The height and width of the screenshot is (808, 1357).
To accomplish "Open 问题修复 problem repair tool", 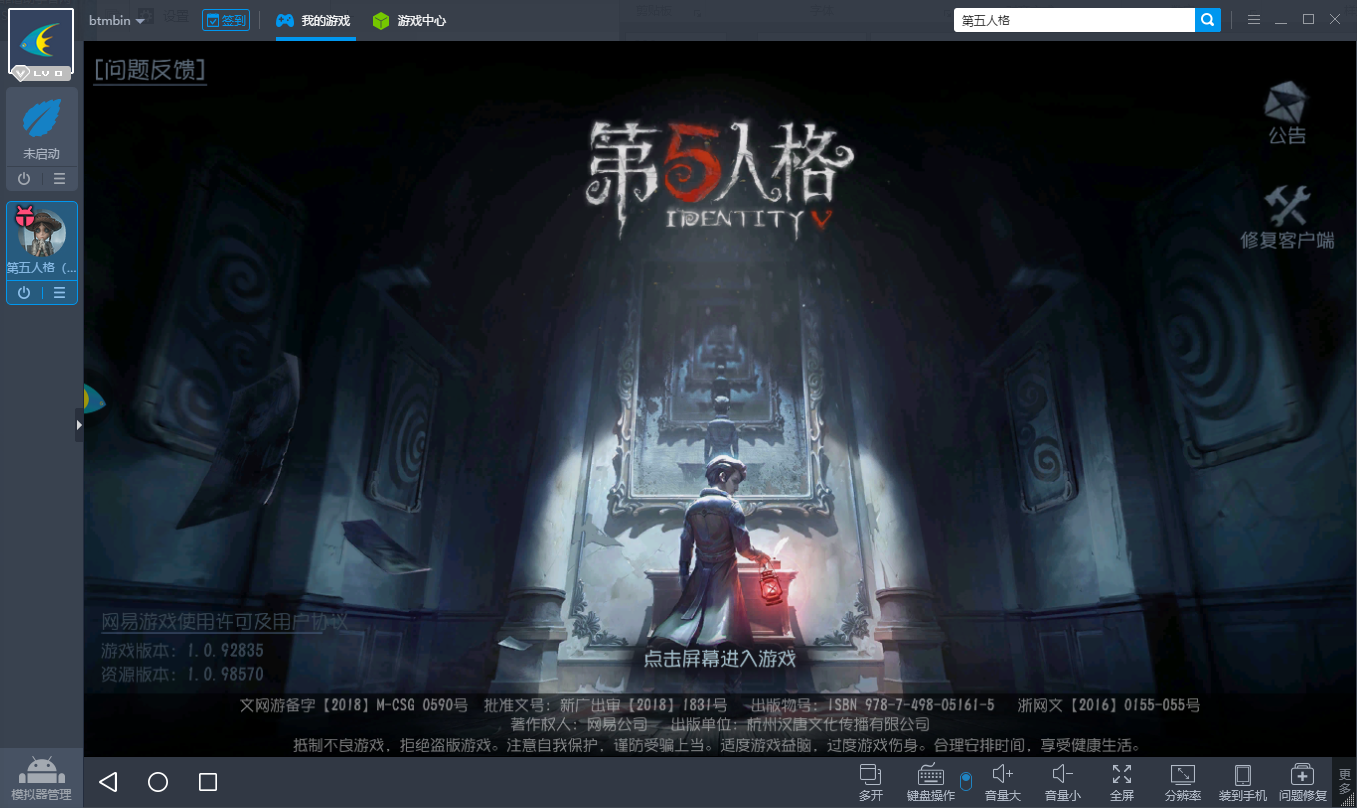I will 1302,781.
